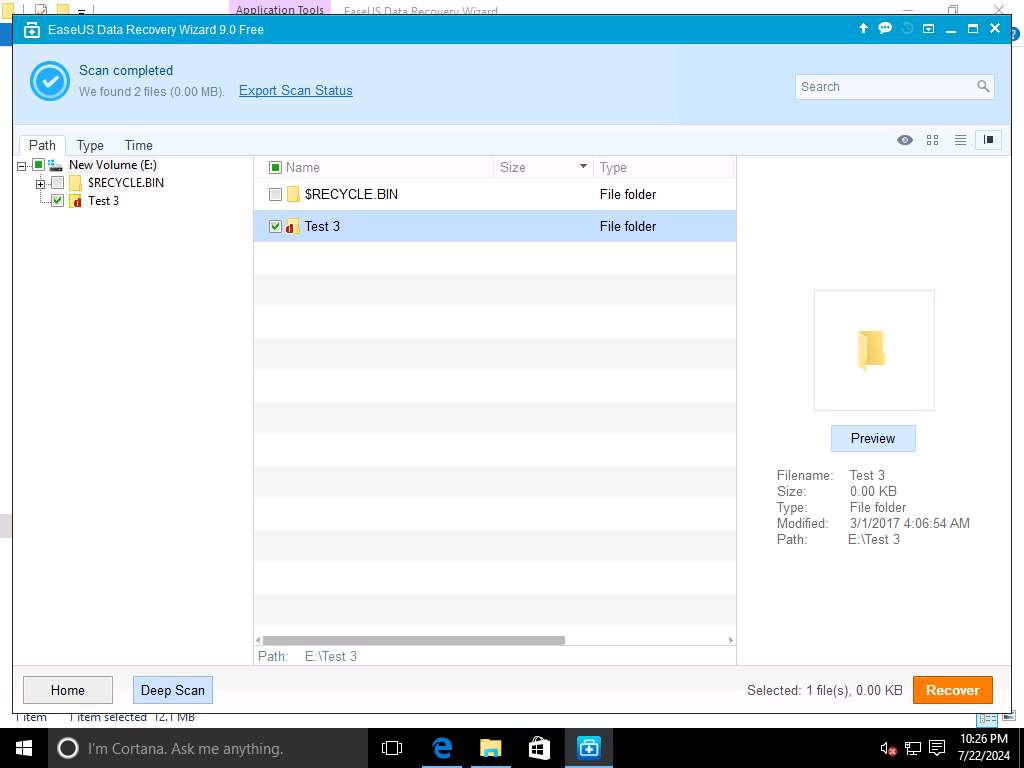Start a Deep Scan
Image resolution: width=1024 pixels, height=768 pixels.
coord(172,690)
